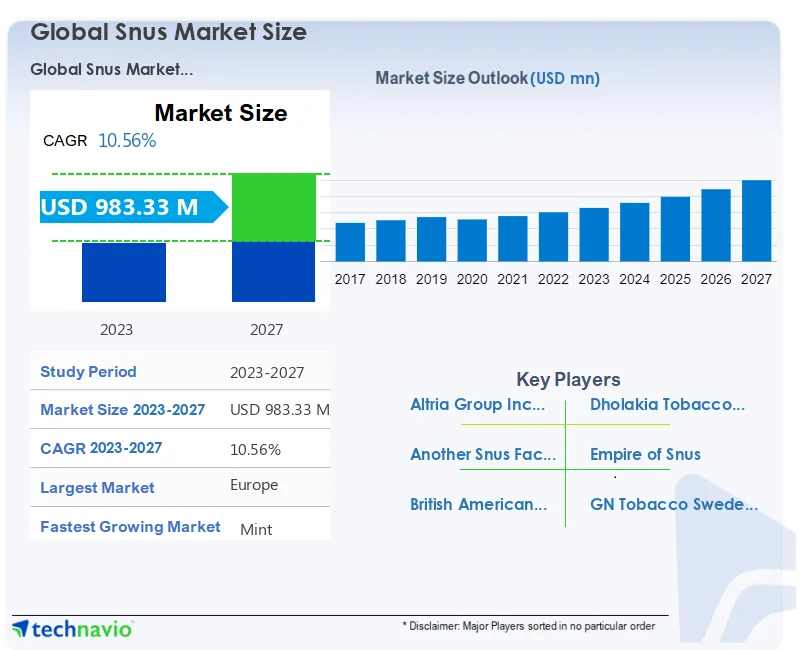Open the 'Another Snus Fac...' key player
Viewport: 800px width, 650px height.
(483, 454)
